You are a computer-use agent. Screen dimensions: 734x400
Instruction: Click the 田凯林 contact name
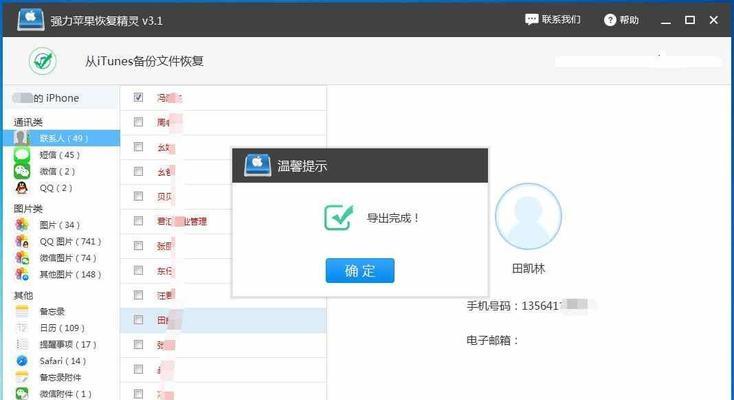tap(528, 268)
